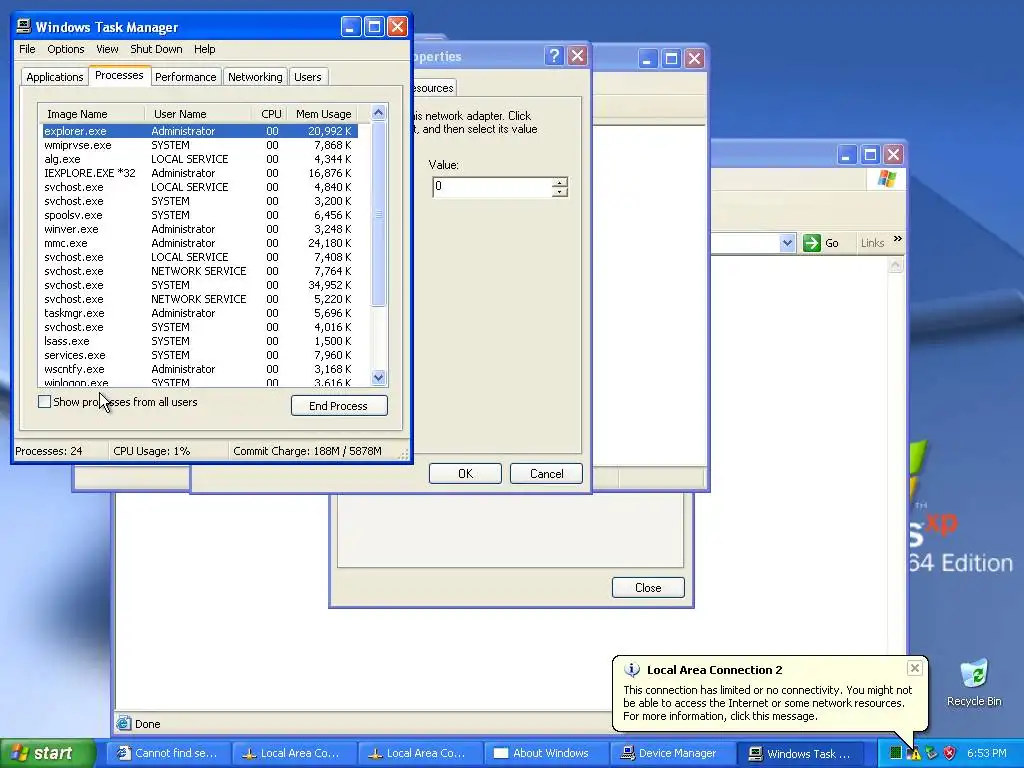This screenshot has width=1024, height=768.
Task: Click the help question mark in Properties dialog
Action: click(x=554, y=56)
